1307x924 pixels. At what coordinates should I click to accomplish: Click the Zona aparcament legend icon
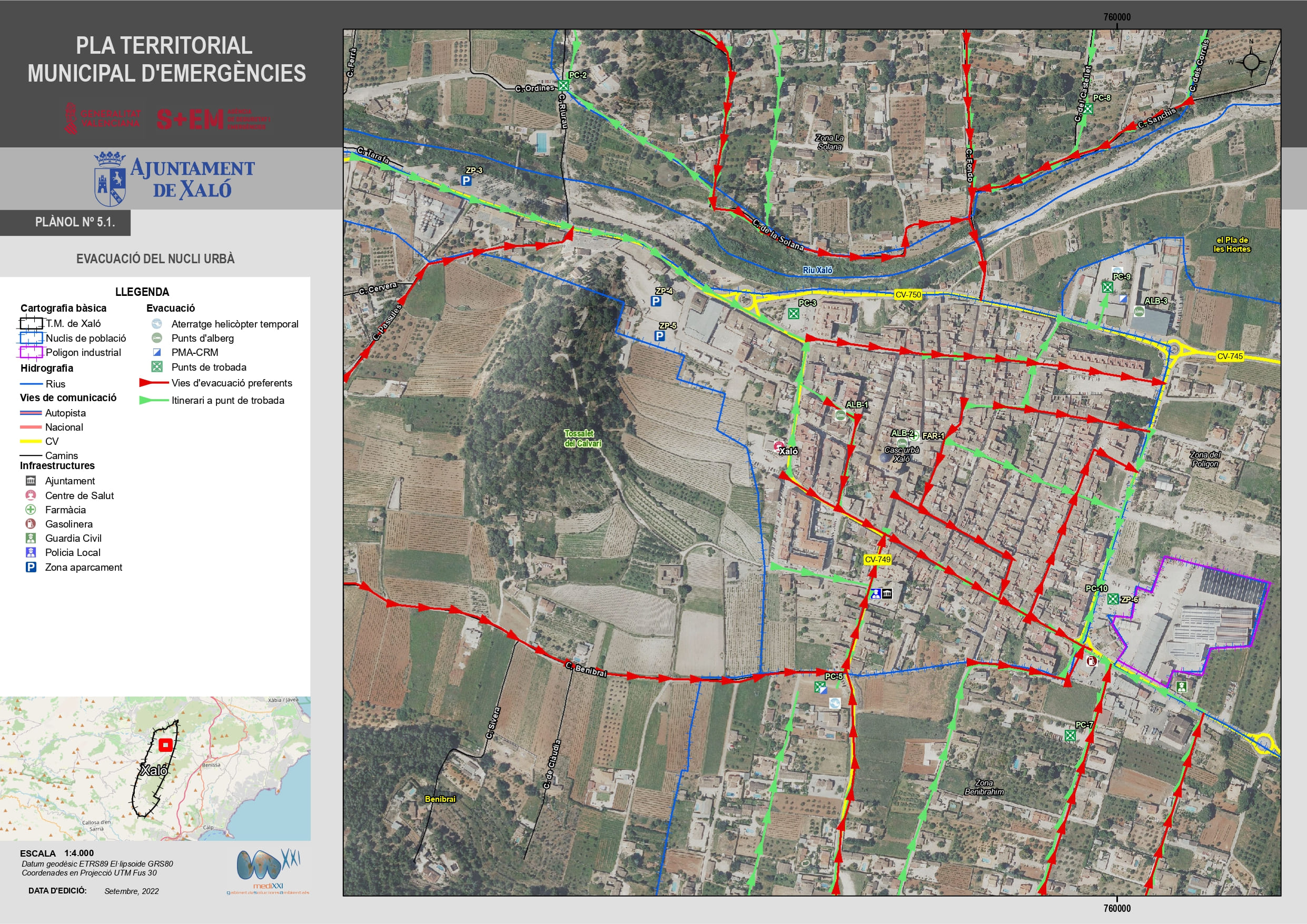coord(31,567)
